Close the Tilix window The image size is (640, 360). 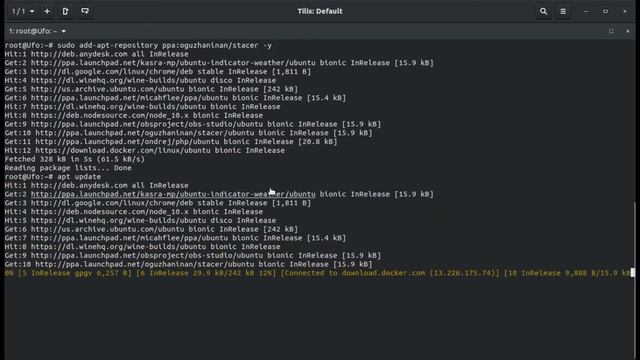624,11
